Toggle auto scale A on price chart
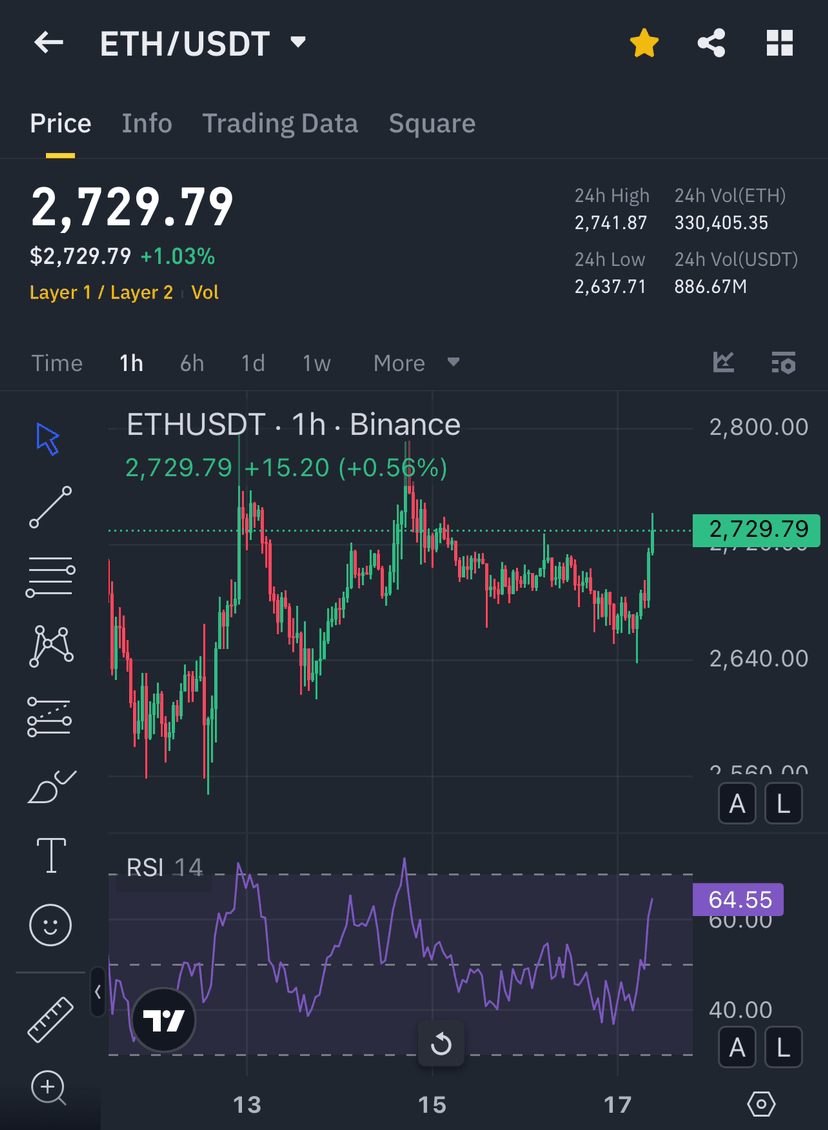828x1130 pixels. 736,804
